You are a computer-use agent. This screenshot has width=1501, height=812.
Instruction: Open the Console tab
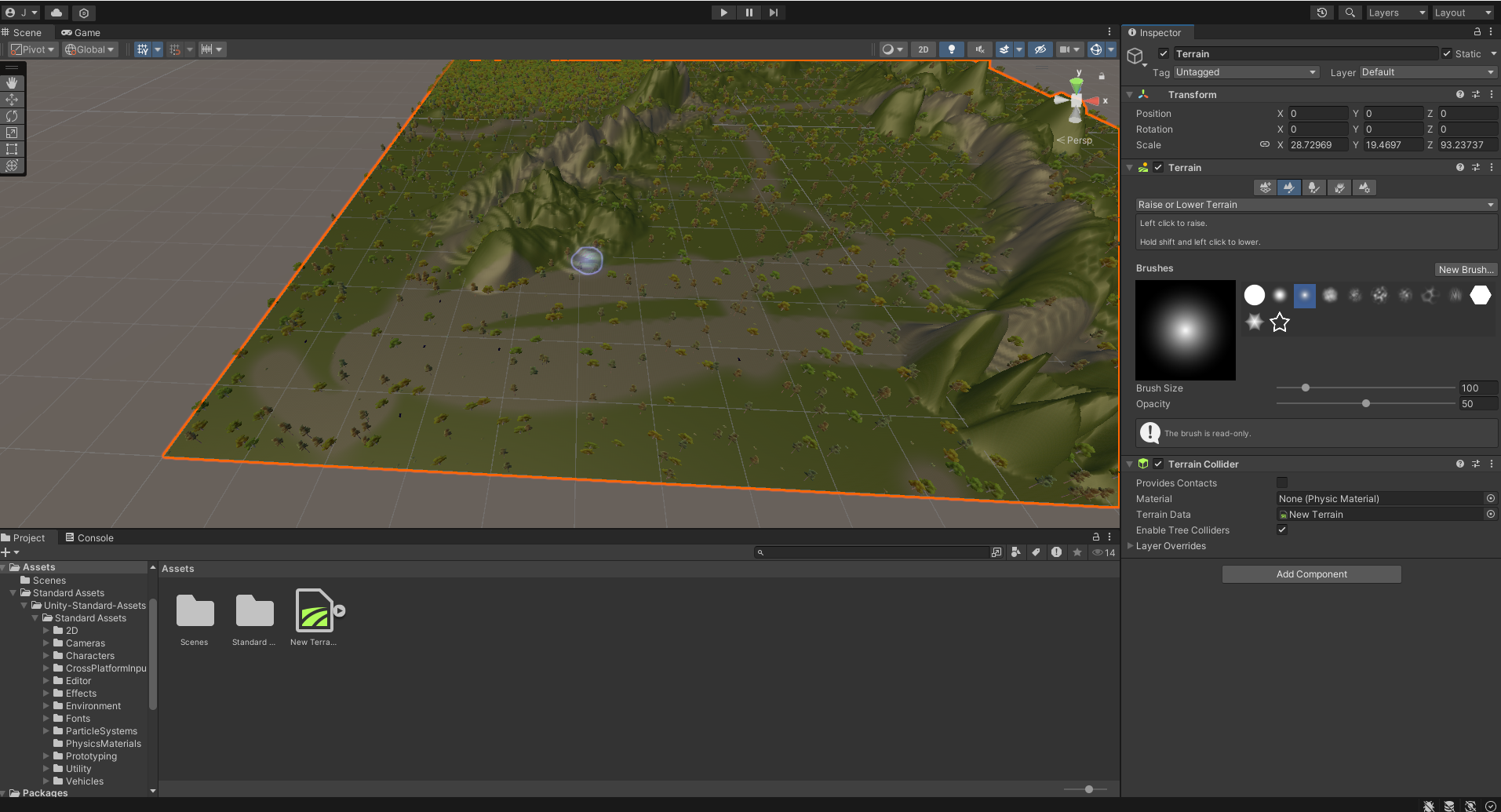pos(89,537)
